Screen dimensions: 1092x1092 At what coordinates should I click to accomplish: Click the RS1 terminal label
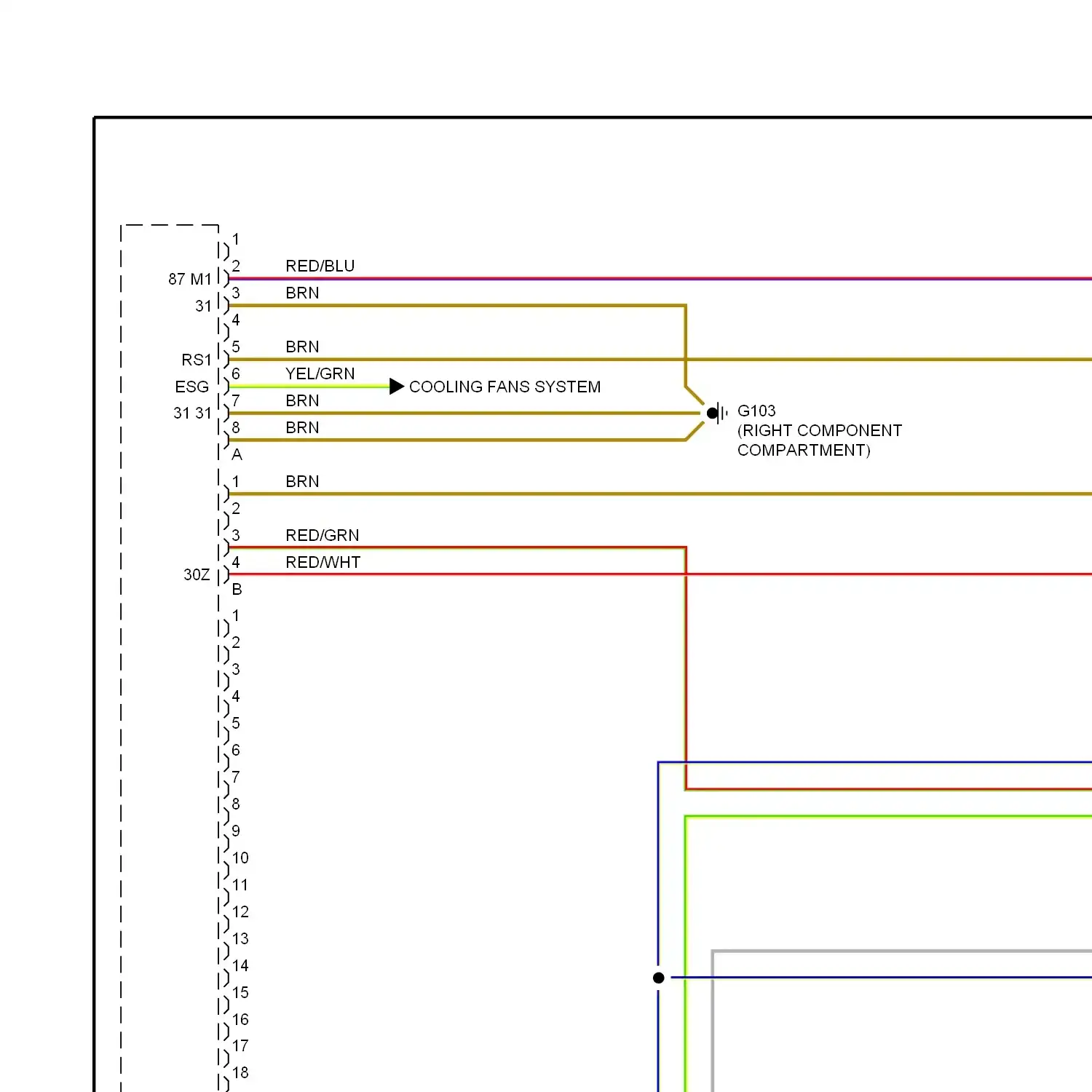coord(197,360)
